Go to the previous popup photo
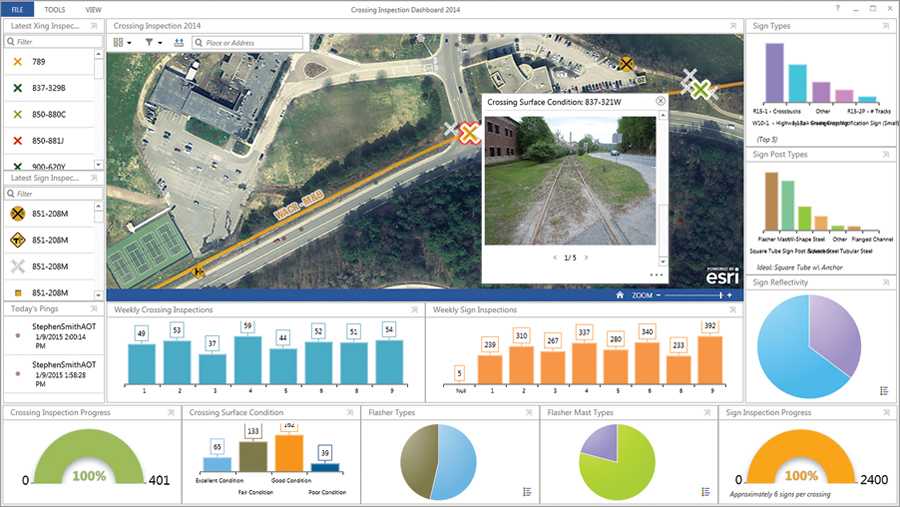 click(x=554, y=257)
